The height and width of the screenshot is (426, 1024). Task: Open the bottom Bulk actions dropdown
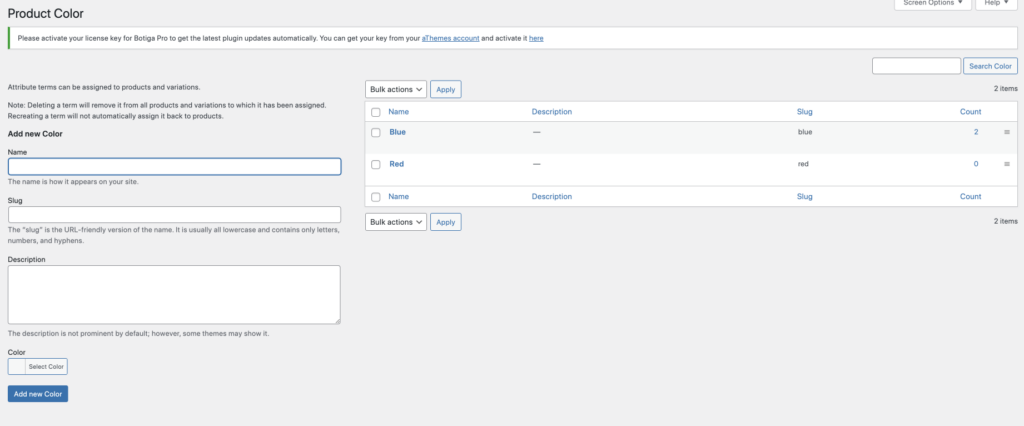[396, 222]
